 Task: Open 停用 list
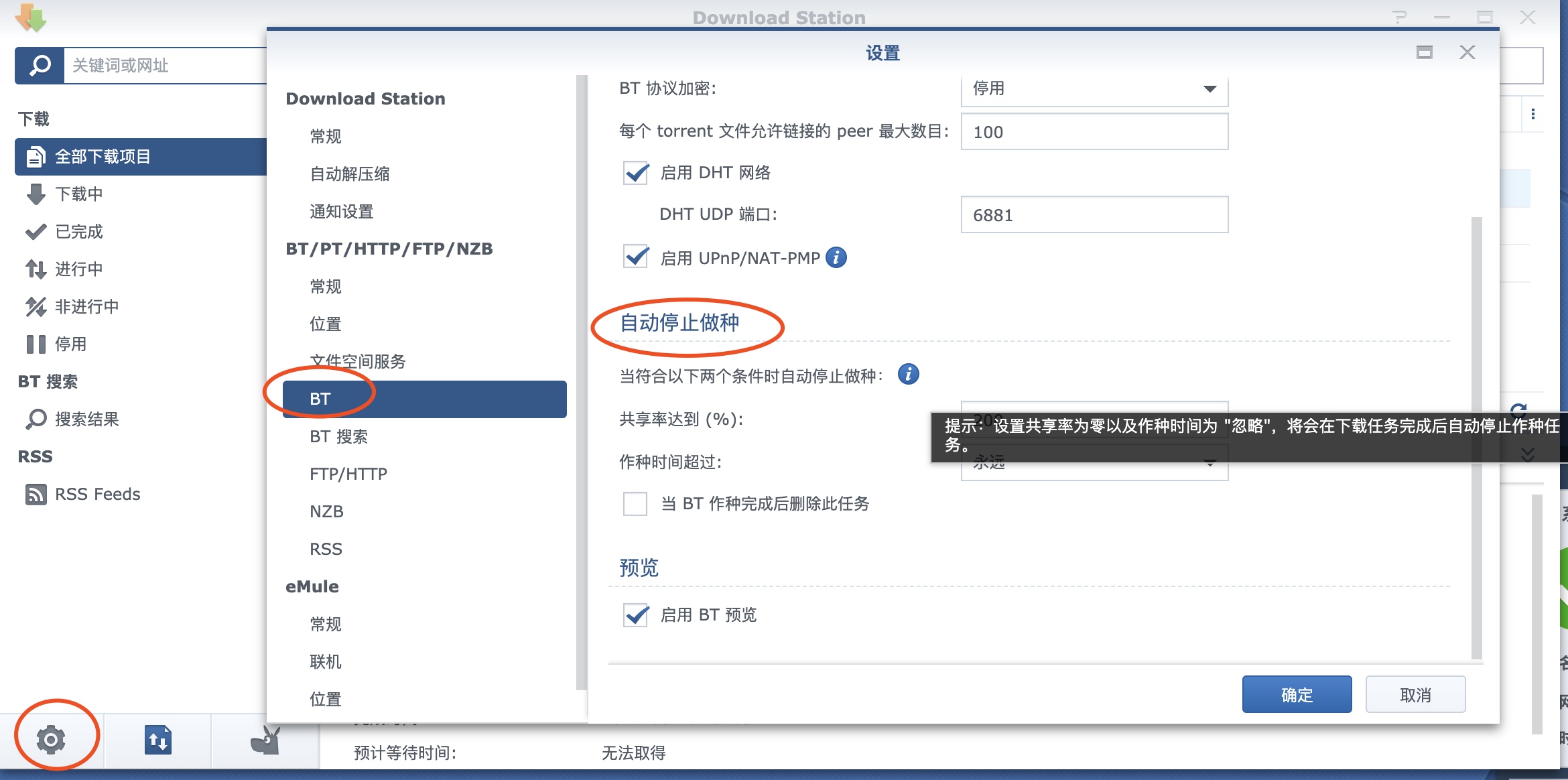141,344
